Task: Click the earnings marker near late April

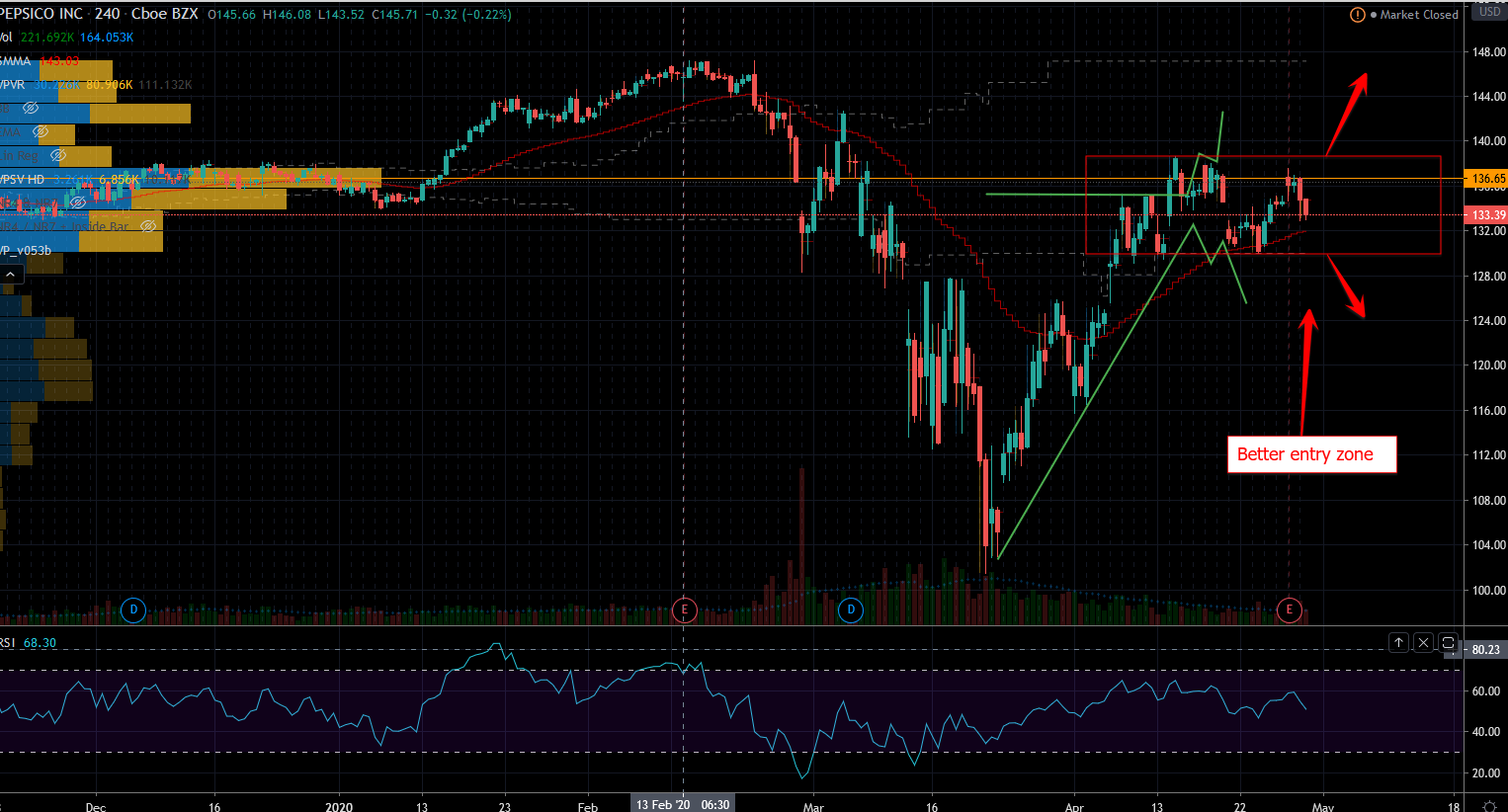Action: tap(1289, 609)
